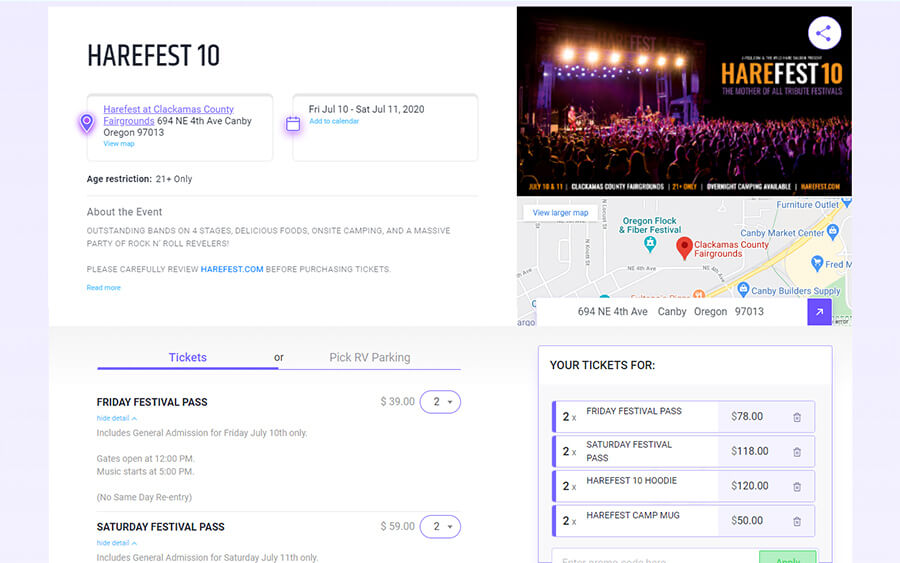The image size is (900, 563).
Task: Click YOUR TICKETS FOR: heading
Action: (x=602, y=366)
